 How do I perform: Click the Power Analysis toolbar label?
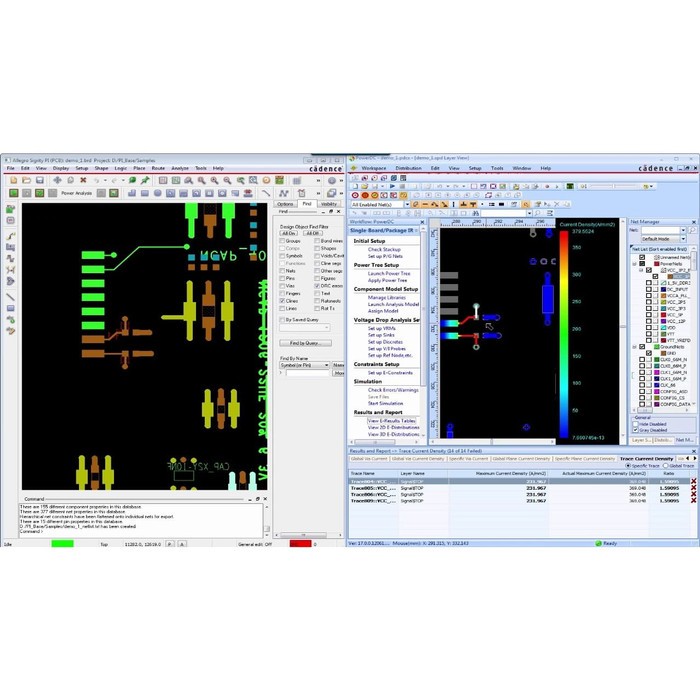click(x=76, y=193)
